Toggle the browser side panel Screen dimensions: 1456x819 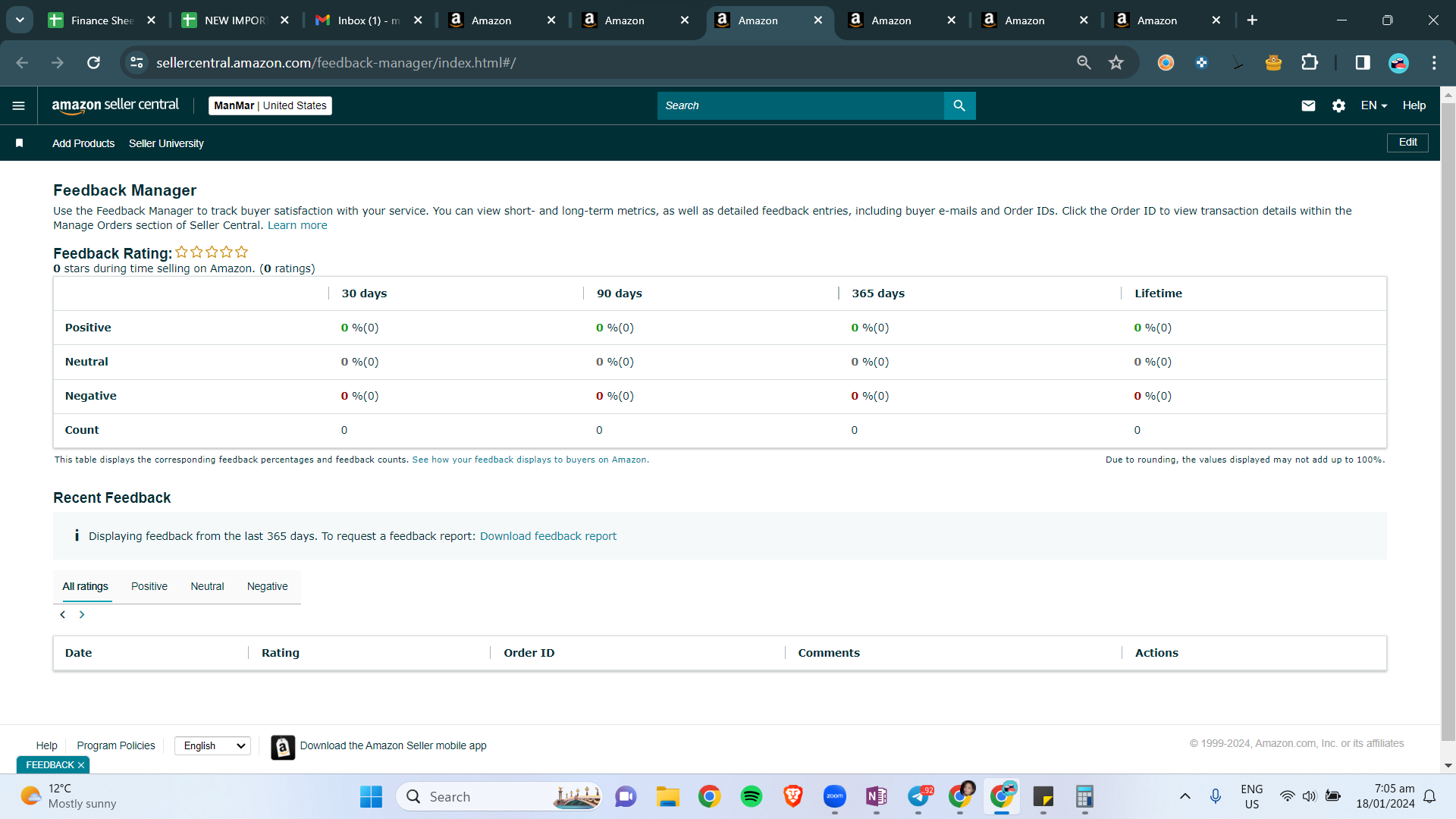pyautogui.click(x=1363, y=63)
